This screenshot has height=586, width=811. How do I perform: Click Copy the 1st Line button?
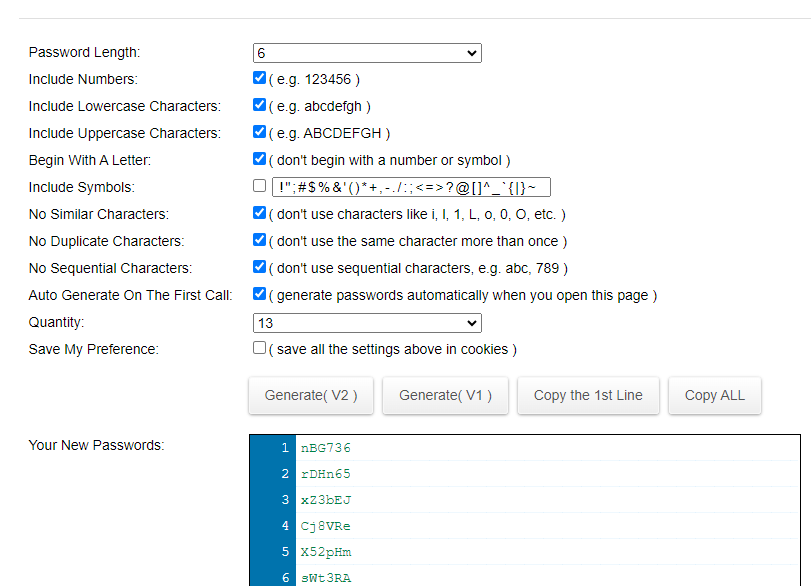pyautogui.click(x=588, y=395)
